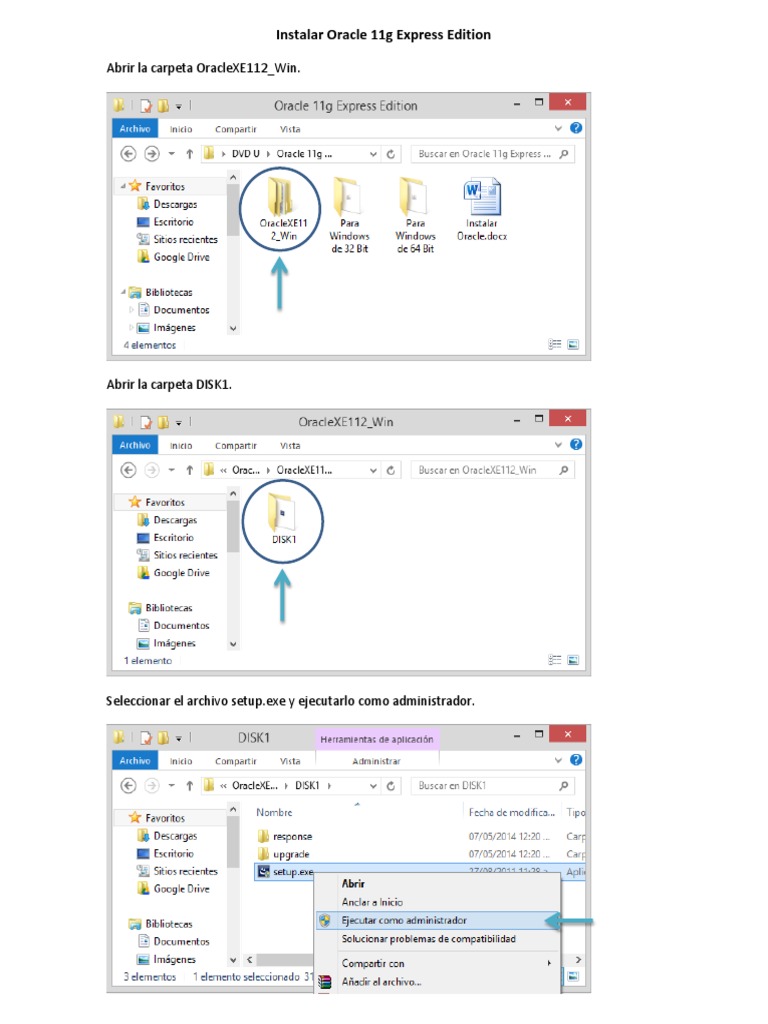768x1024 pixels.
Task: Open quick access toolbar dropdown in DISK1 titlebar
Action: click(x=178, y=738)
